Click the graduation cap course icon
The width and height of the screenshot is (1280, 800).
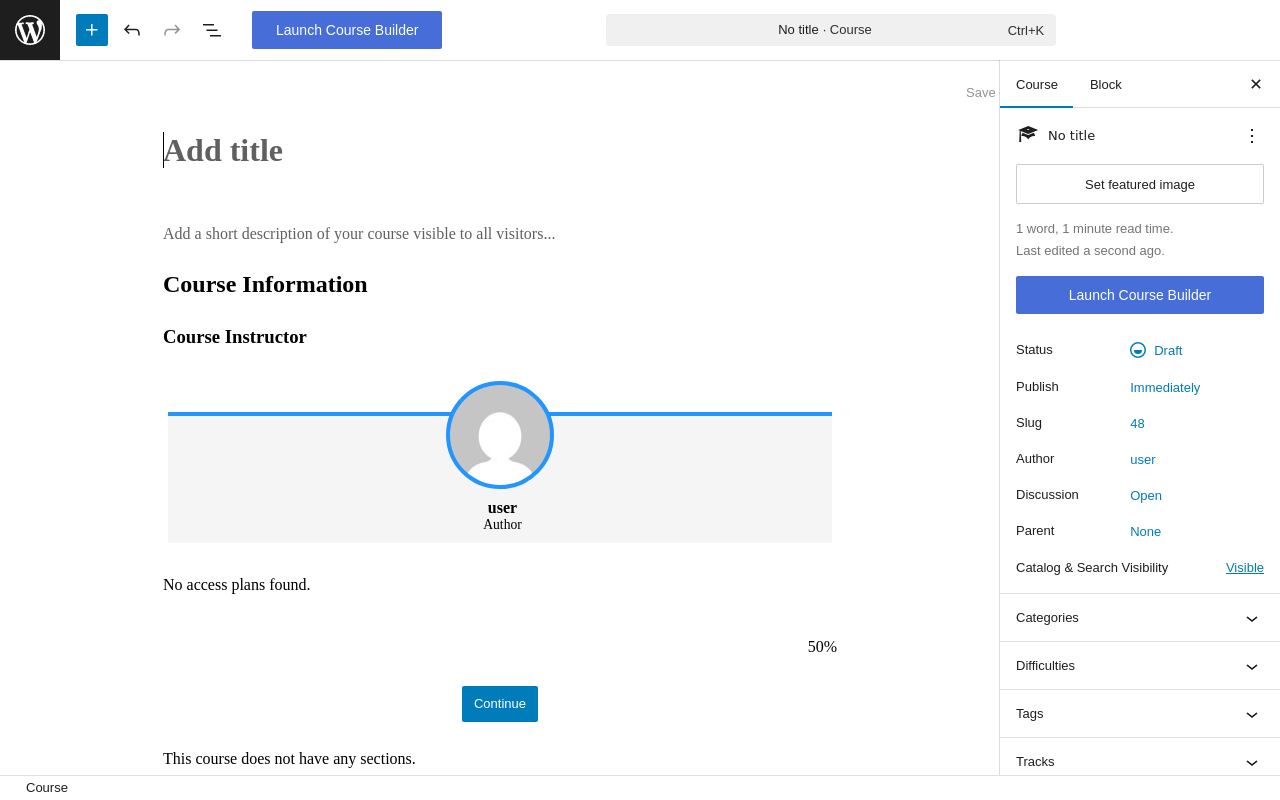(1028, 135)
